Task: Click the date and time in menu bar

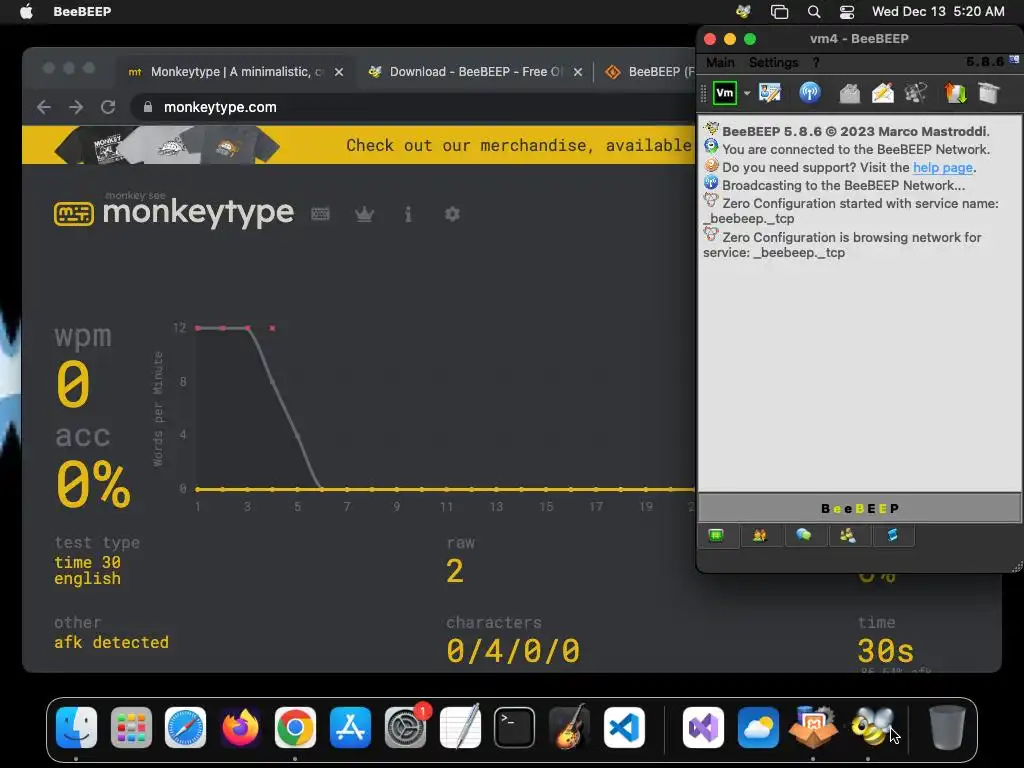Action: coord(938,12)
